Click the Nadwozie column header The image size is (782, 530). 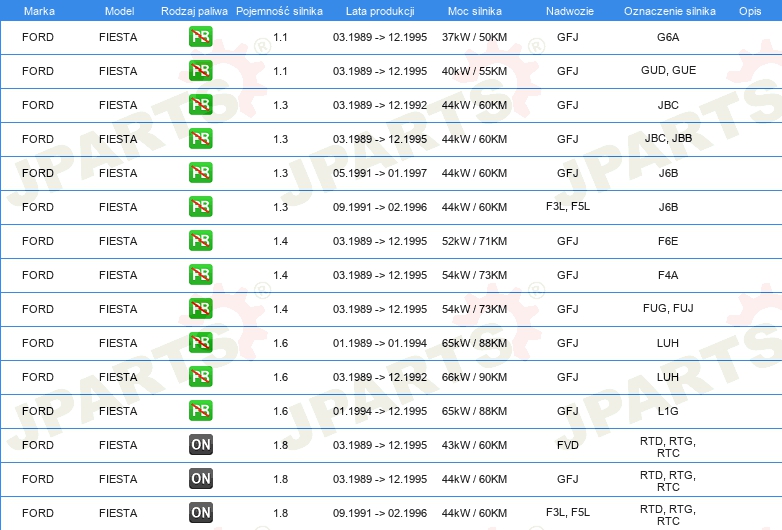click(570, 11)
